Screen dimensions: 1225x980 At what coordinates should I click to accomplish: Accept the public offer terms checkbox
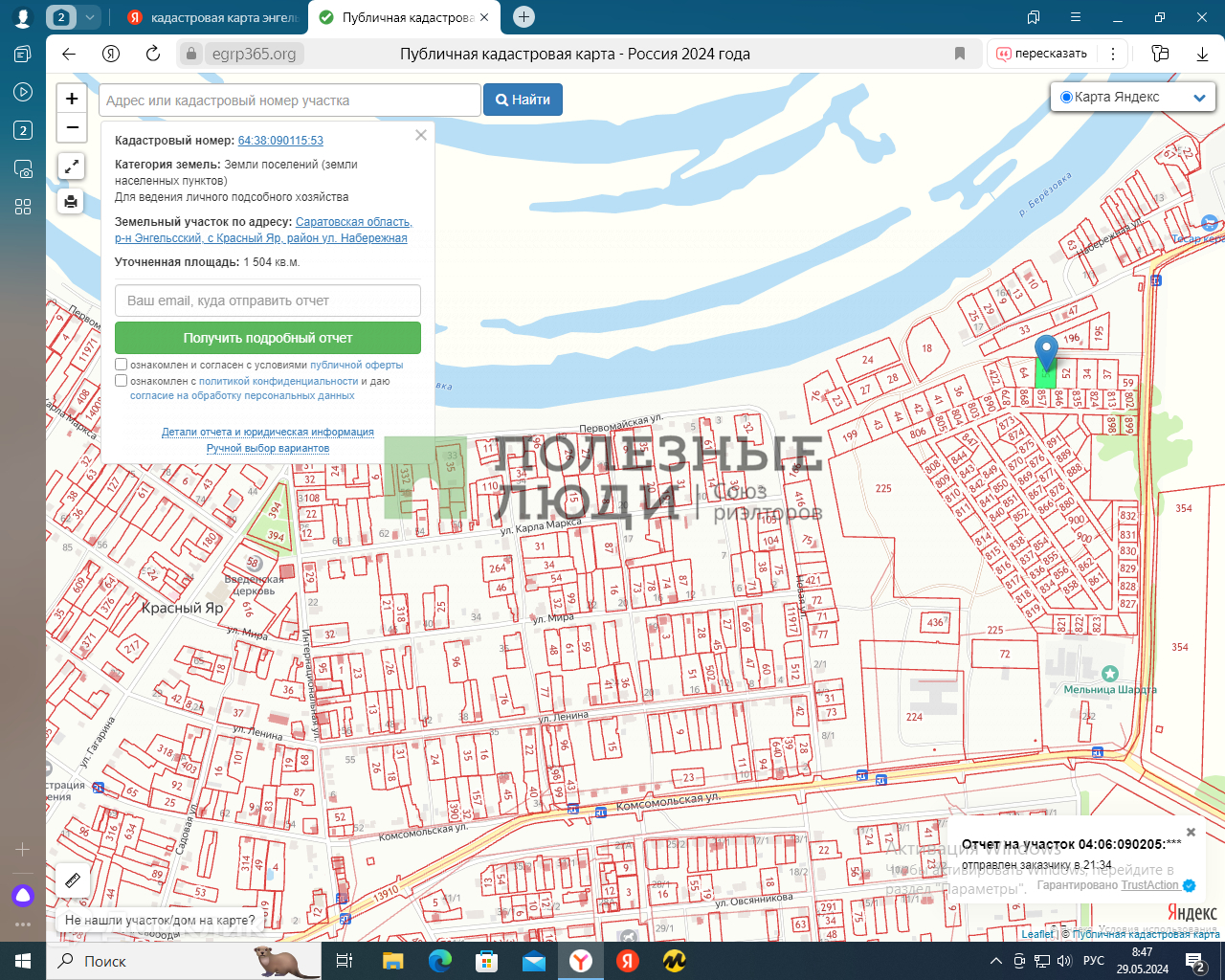[x=122, y=365]
